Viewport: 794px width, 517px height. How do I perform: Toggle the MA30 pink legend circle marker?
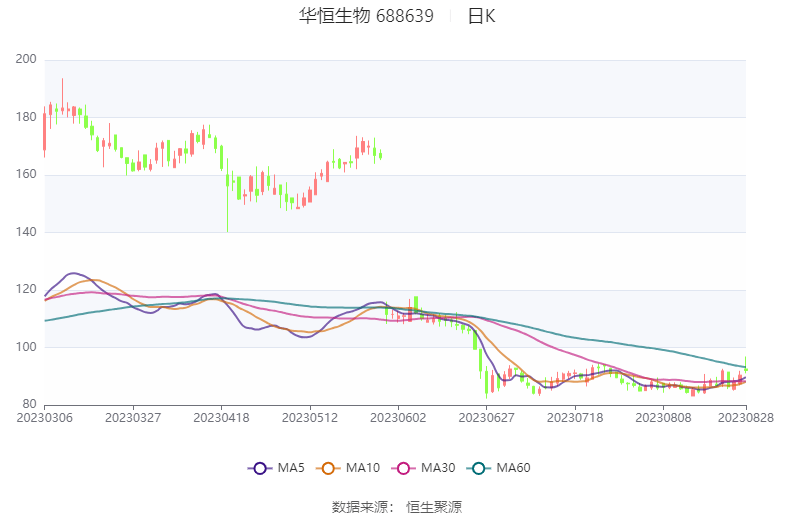tap(404, 468)
